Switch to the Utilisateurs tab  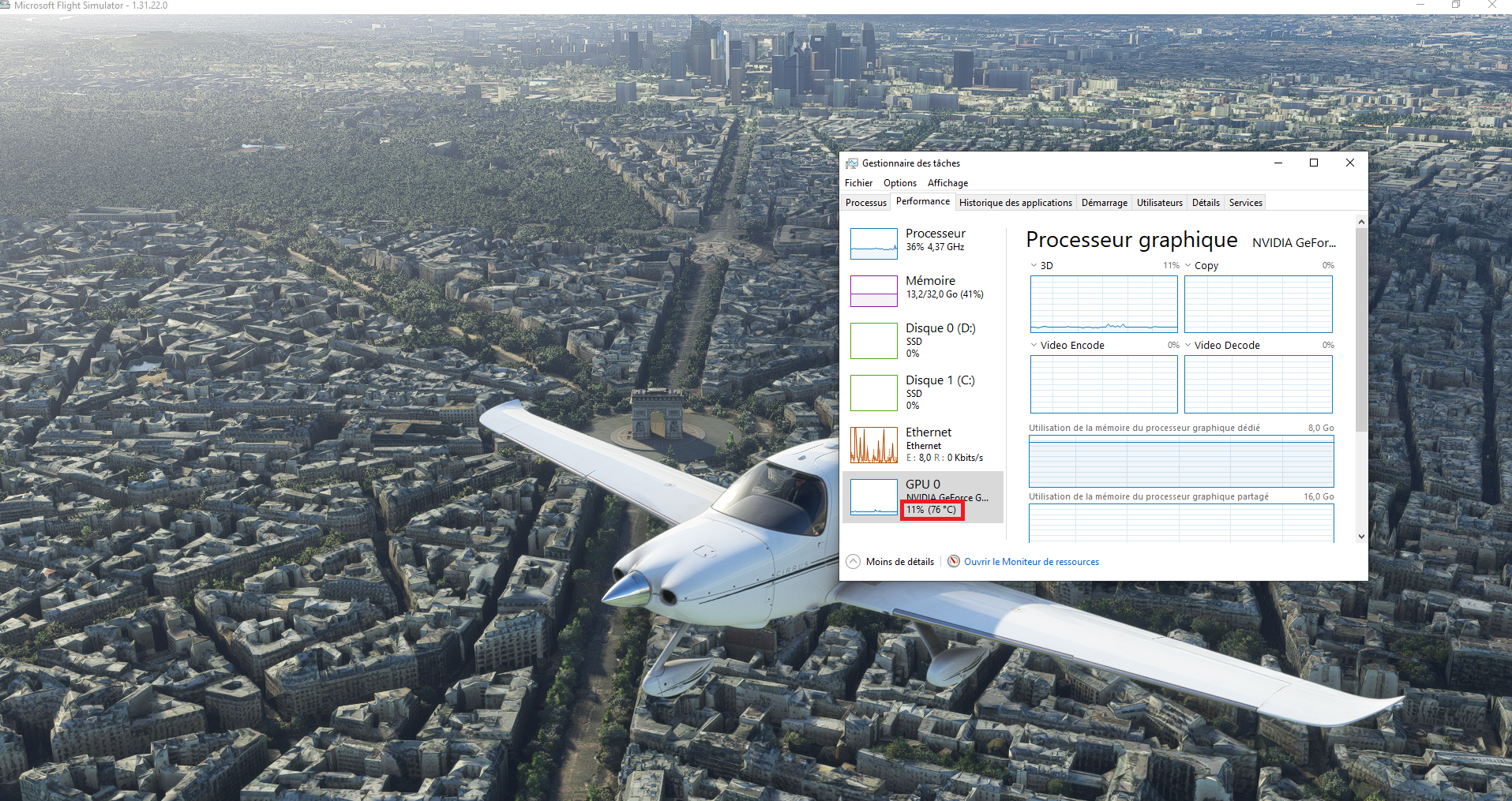coord(1160,203)
